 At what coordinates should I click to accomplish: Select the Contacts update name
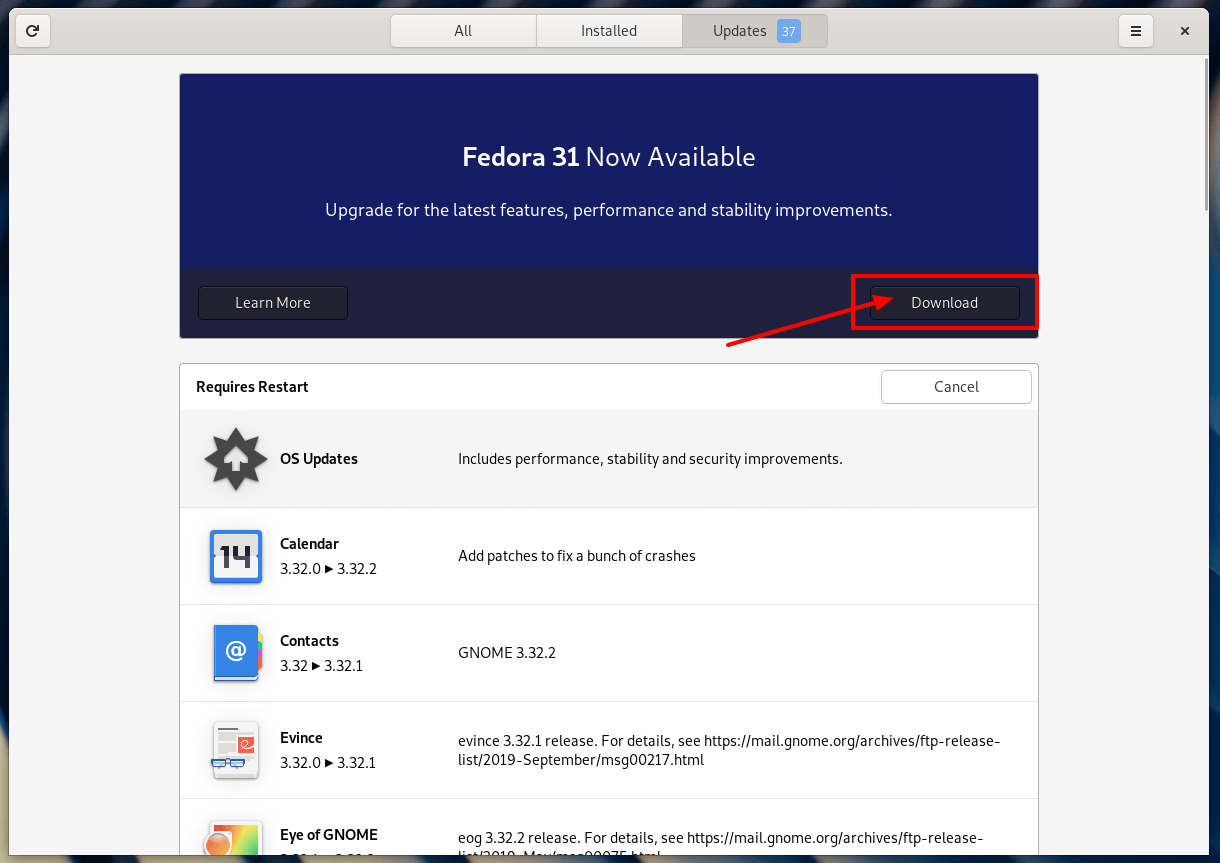(309, 641)
